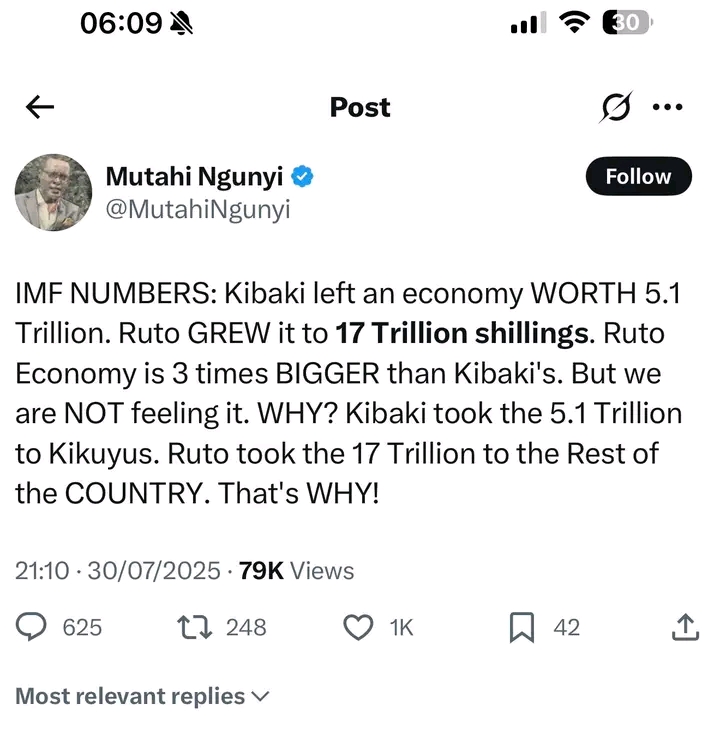Viewport: 720px width, 734px height.
Task: Tap the Post header title
Action: pos(360,108)
